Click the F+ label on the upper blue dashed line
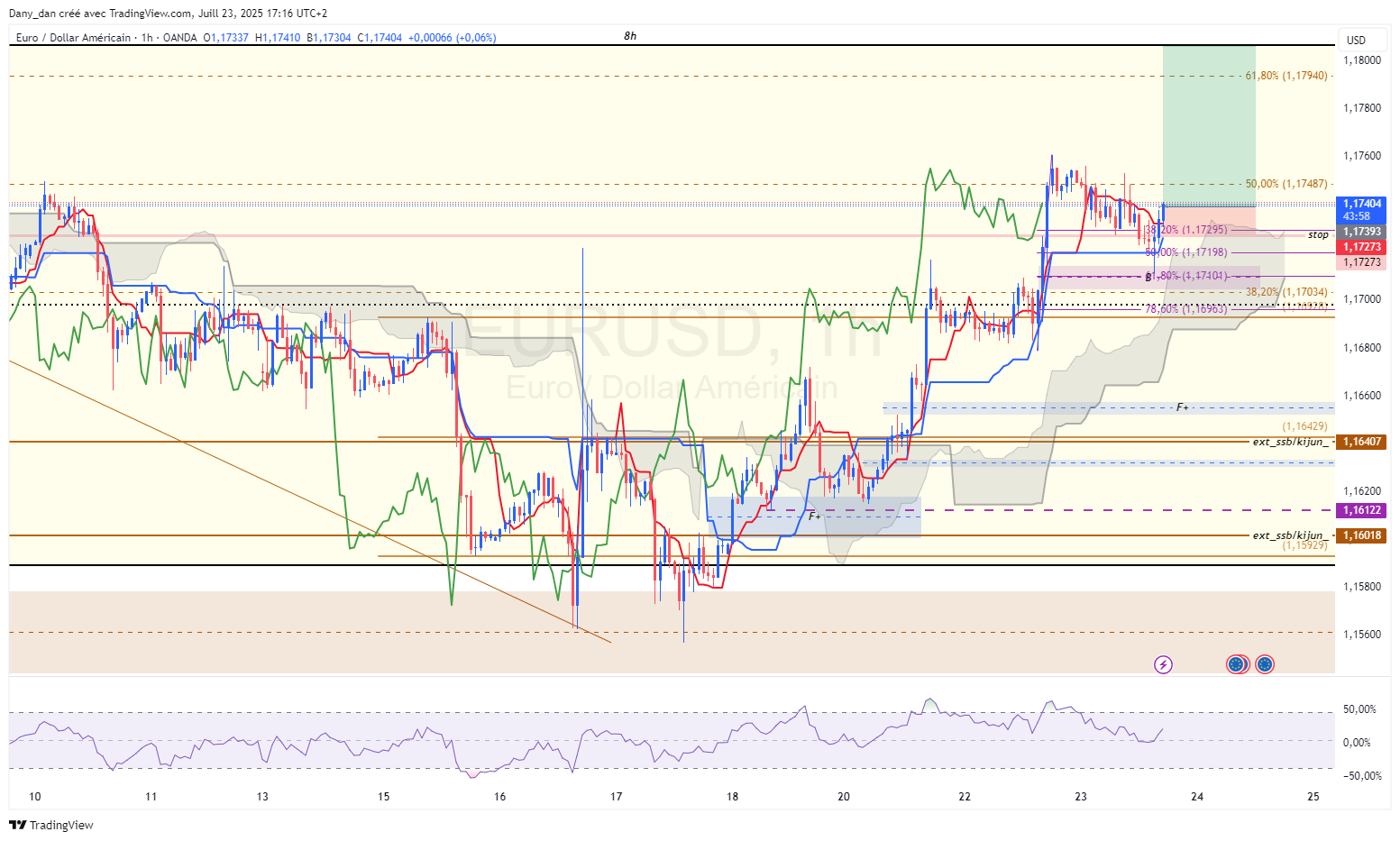The height and width of the screenshot is (841, 1400). 1182,407
